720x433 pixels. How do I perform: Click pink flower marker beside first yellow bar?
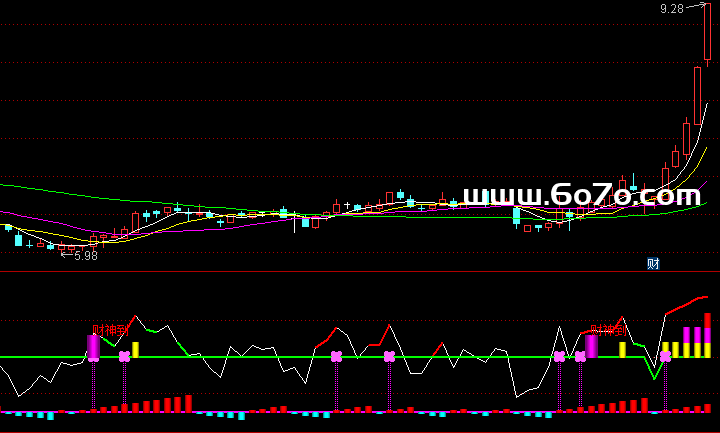coord(124,357)
